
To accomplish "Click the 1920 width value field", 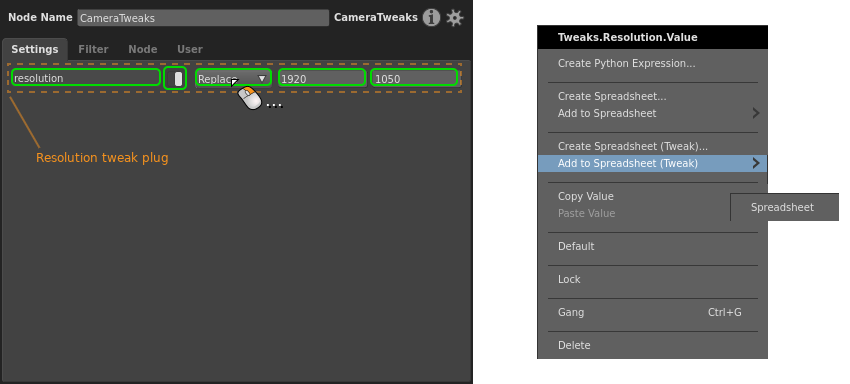I will 322,78.
